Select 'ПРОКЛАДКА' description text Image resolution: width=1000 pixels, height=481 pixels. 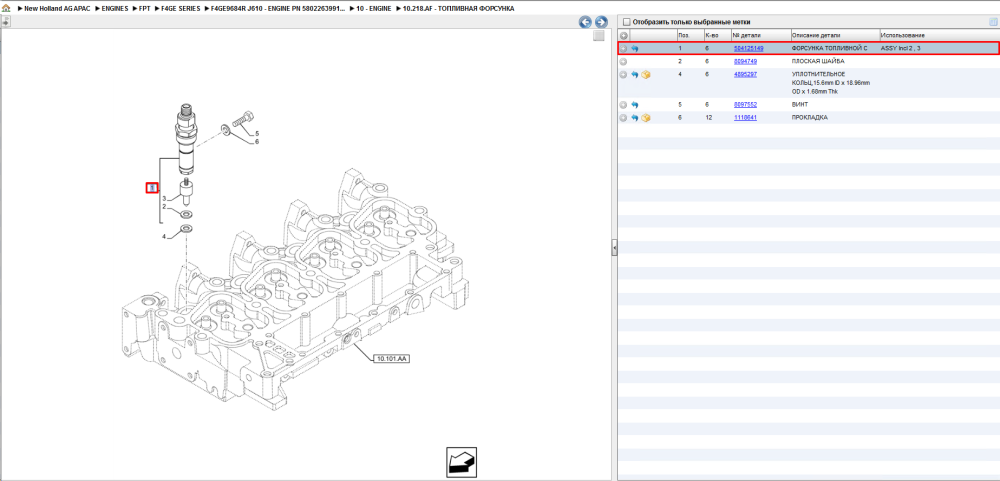[x=809, y=118]
